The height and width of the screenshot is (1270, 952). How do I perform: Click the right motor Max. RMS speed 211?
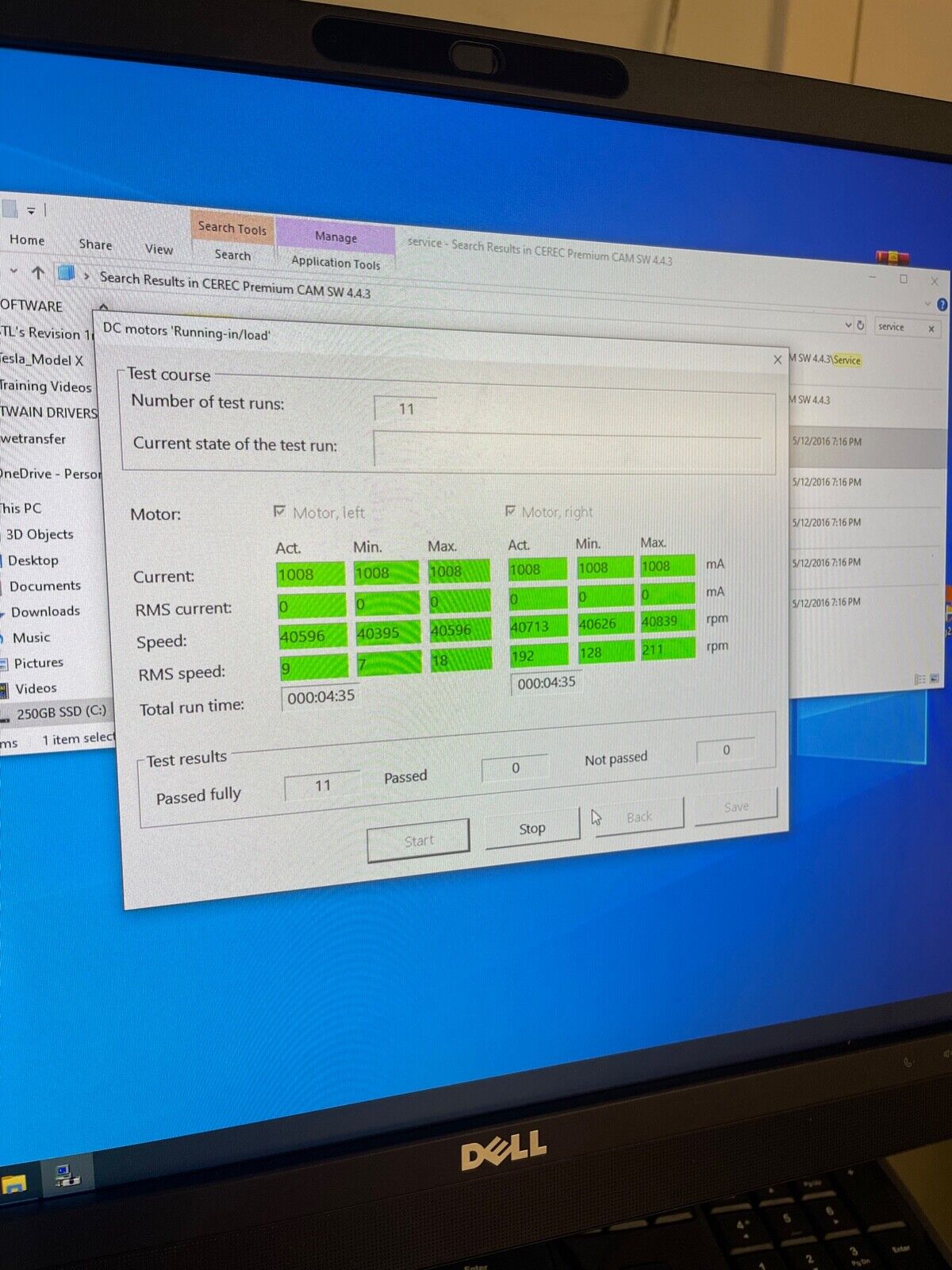coord(668,648)
